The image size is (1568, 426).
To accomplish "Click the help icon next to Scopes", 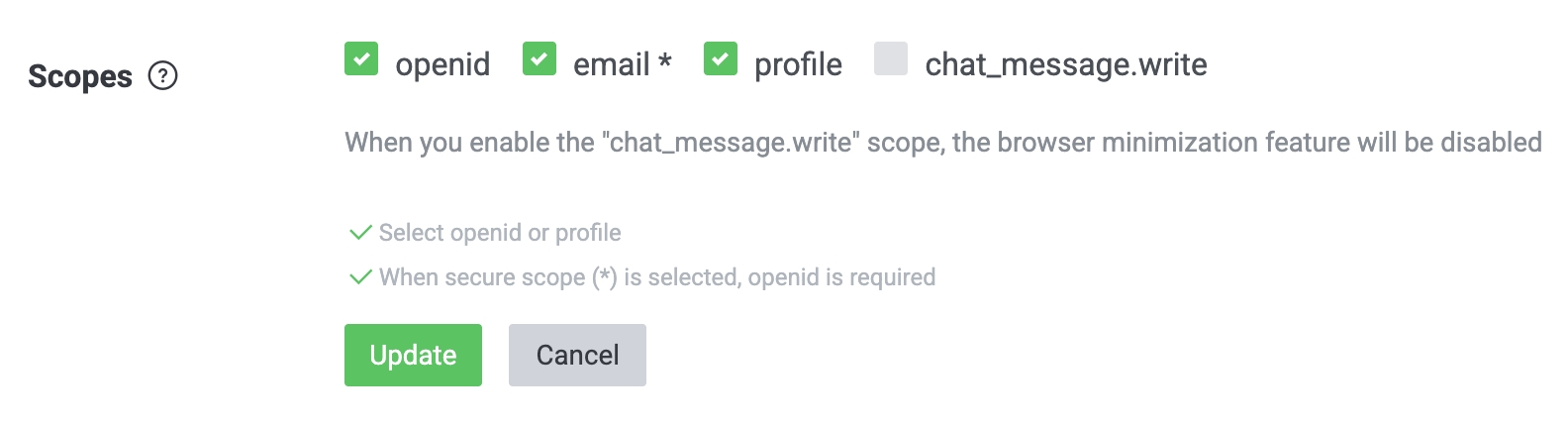I will click(x=162, y=76).
